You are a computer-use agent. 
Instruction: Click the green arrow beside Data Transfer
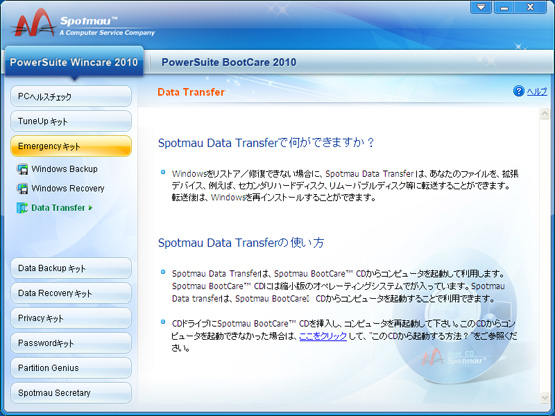click(x=91, y=208)
